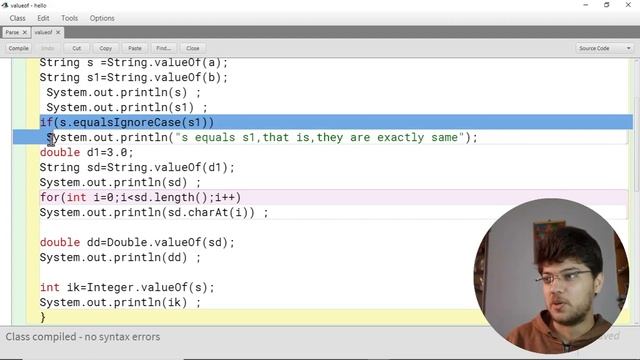Restore down the editor window

(607, 5)
